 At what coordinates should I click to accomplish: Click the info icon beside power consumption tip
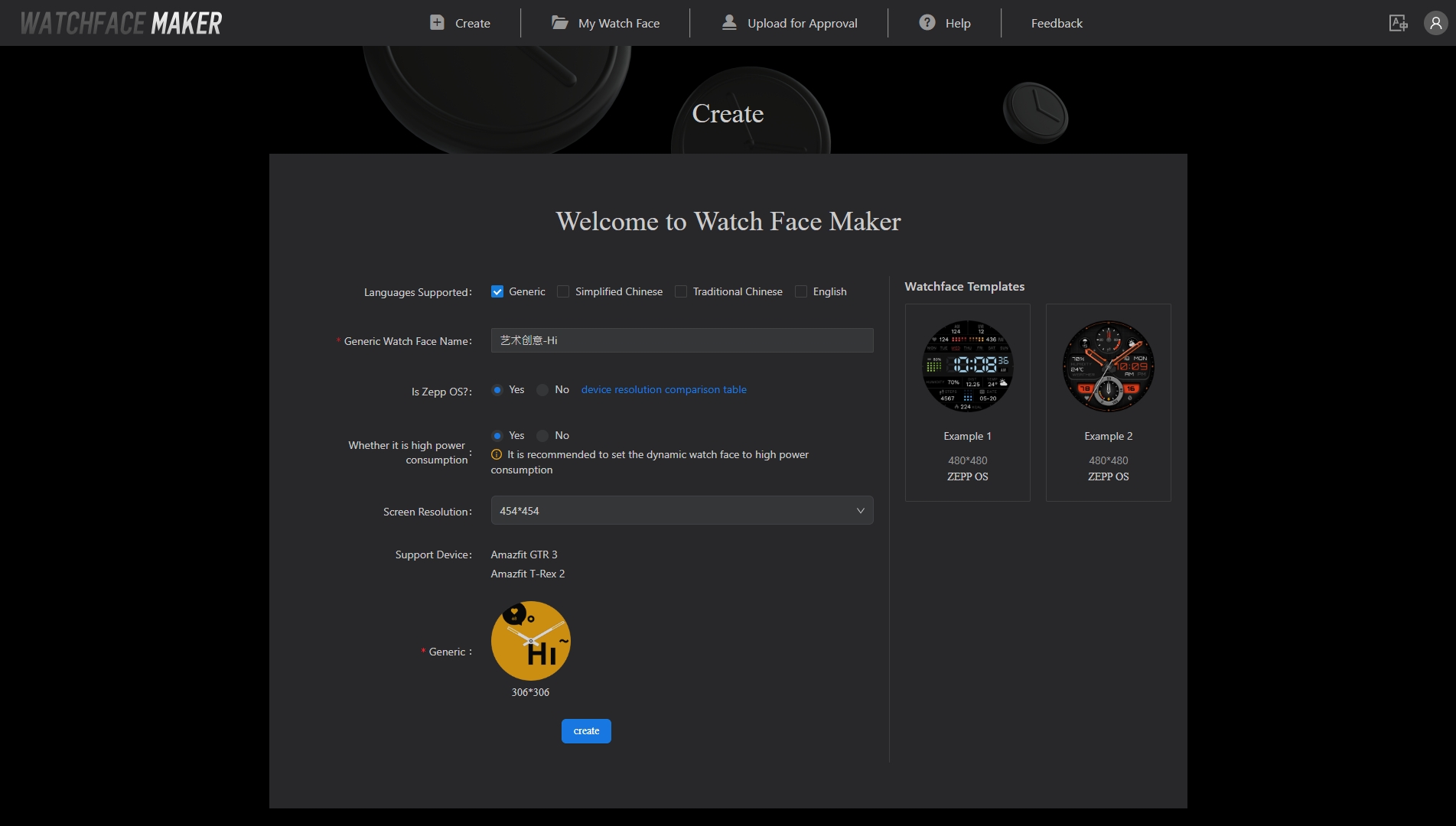click(495, 454)
